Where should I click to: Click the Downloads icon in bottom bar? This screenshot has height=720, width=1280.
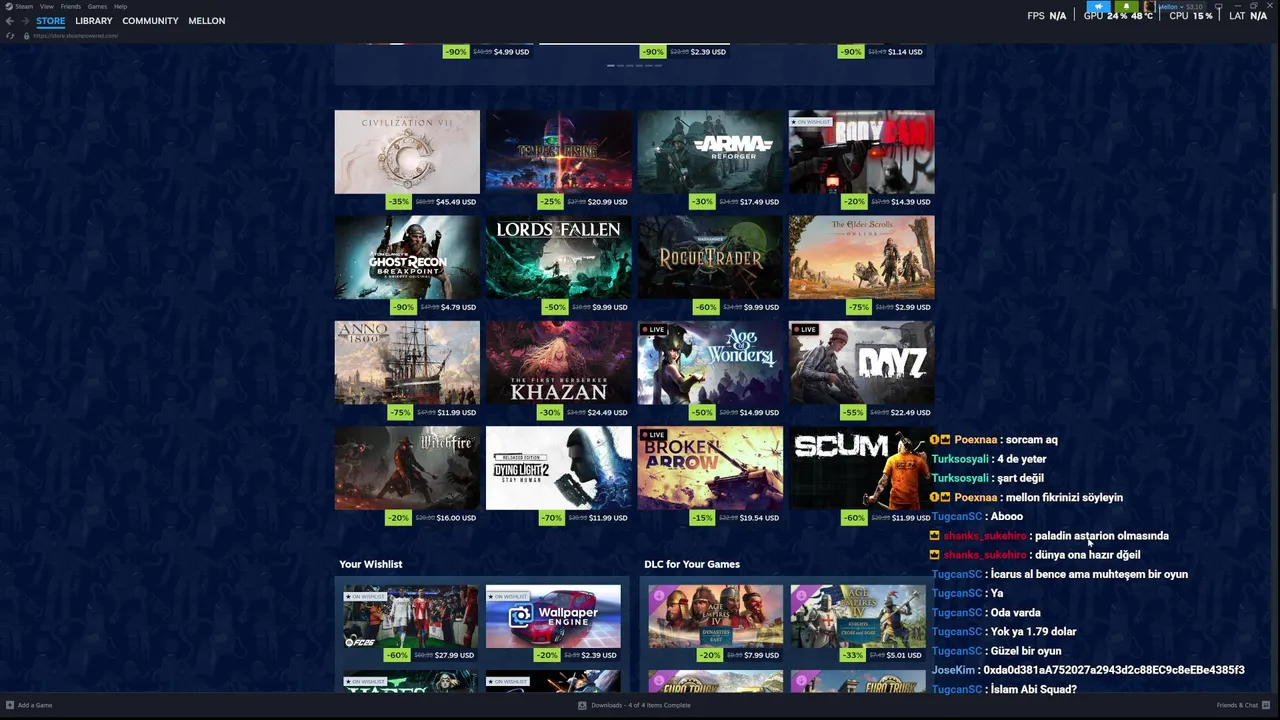(x=582, y=705)
